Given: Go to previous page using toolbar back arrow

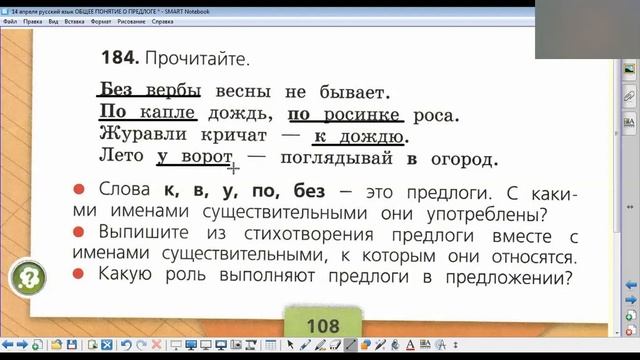Looking at the screenshot, I should tap(7, 345).
